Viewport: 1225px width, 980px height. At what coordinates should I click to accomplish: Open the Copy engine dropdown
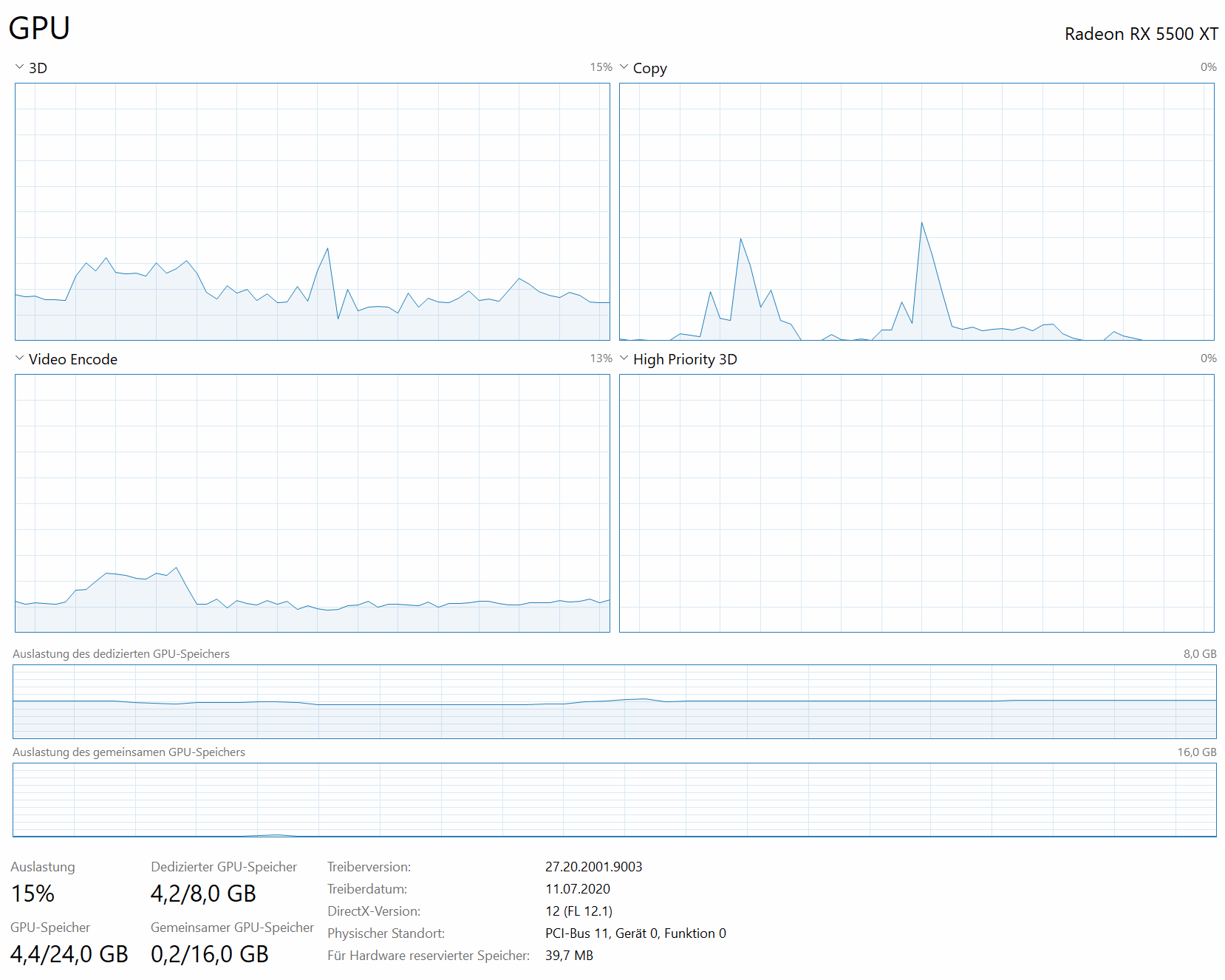(x=643, y=68)
